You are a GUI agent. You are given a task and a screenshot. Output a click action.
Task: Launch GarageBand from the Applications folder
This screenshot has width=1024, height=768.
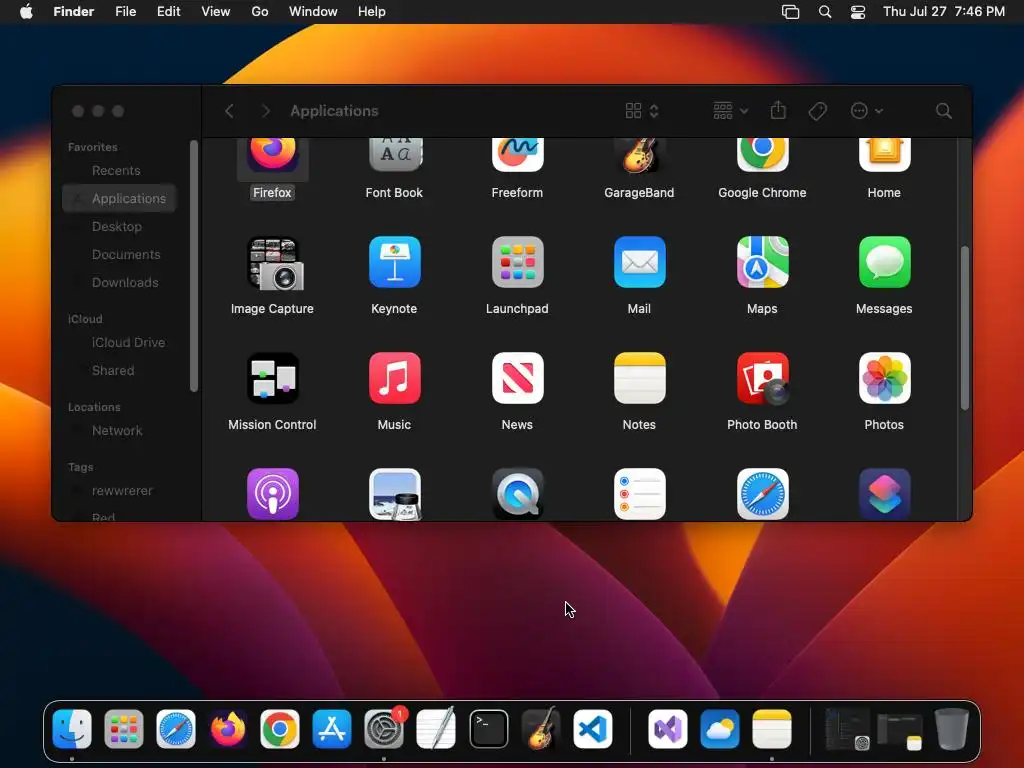[639, 156]
